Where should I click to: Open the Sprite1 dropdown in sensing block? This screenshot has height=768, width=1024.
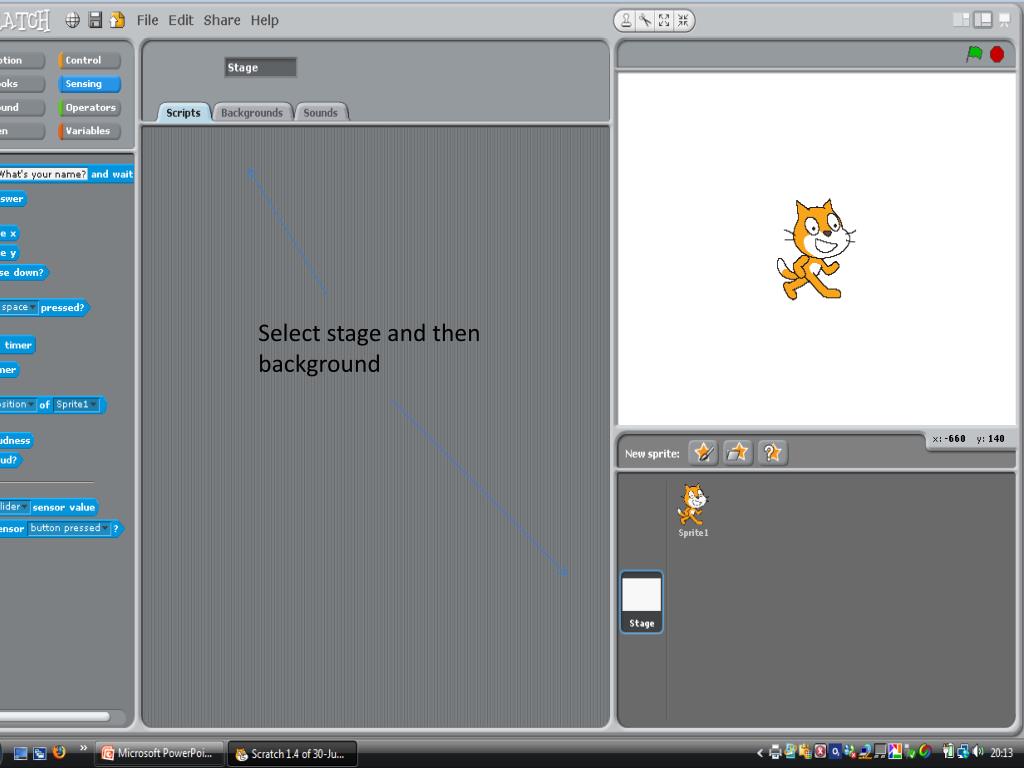93,405
